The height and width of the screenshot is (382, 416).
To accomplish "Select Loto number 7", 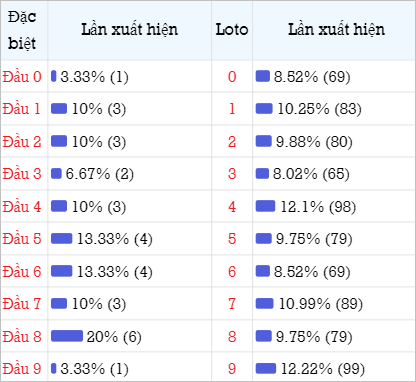I will click(x=232, y=304).
